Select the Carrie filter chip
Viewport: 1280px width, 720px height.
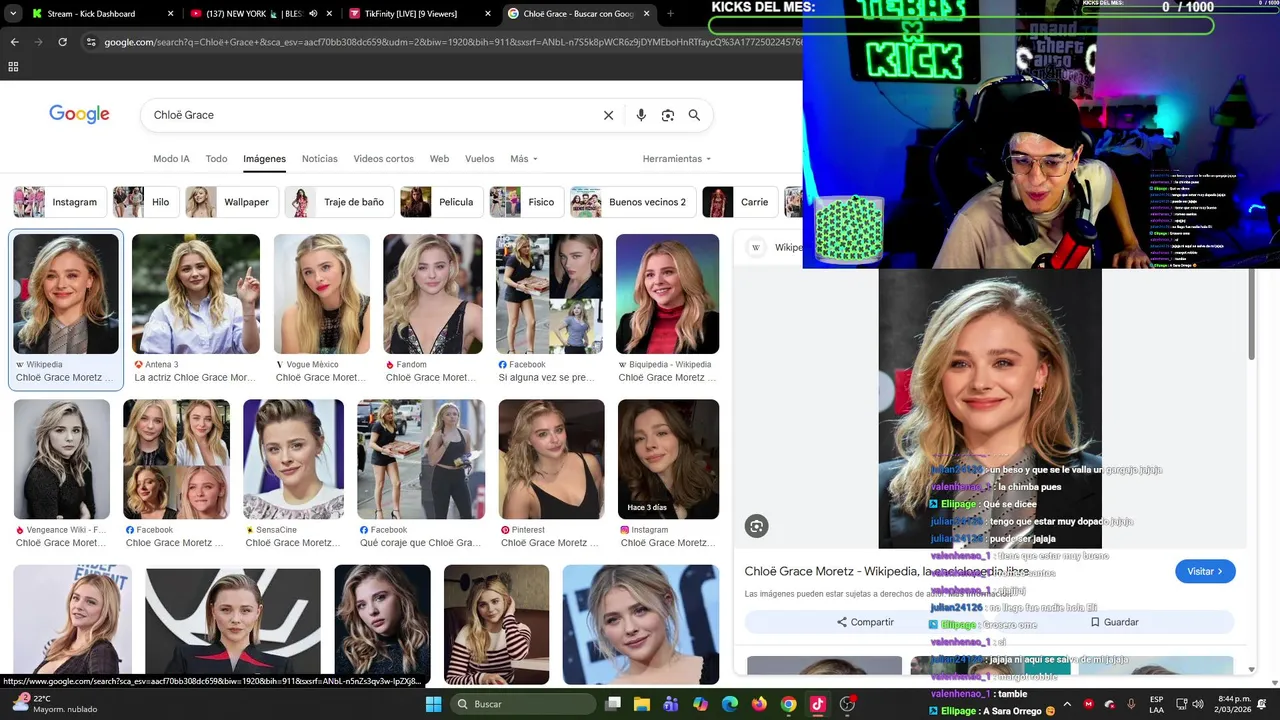coord(740,202)
